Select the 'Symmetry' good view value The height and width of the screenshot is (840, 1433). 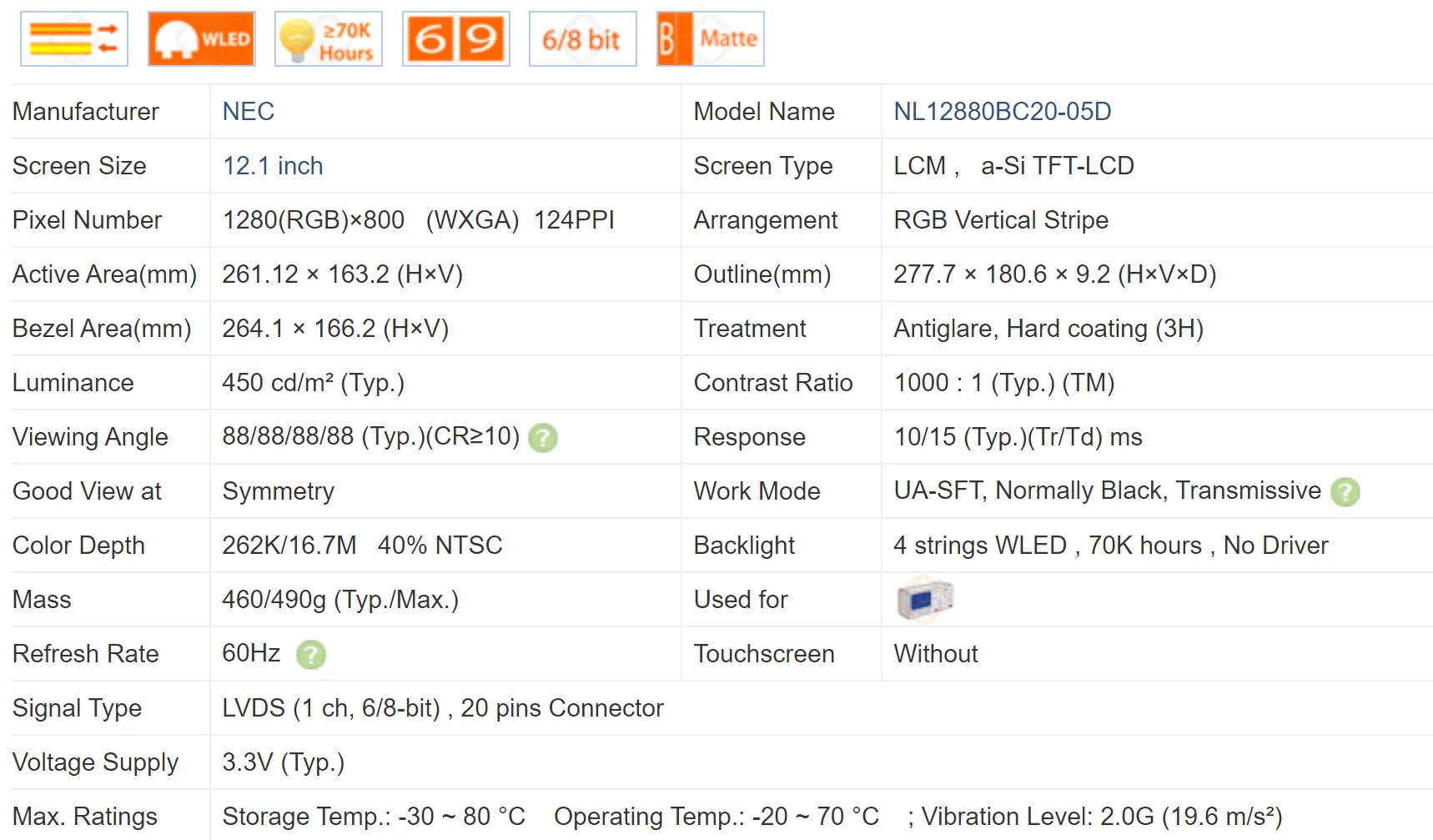[x=279, y=491]
